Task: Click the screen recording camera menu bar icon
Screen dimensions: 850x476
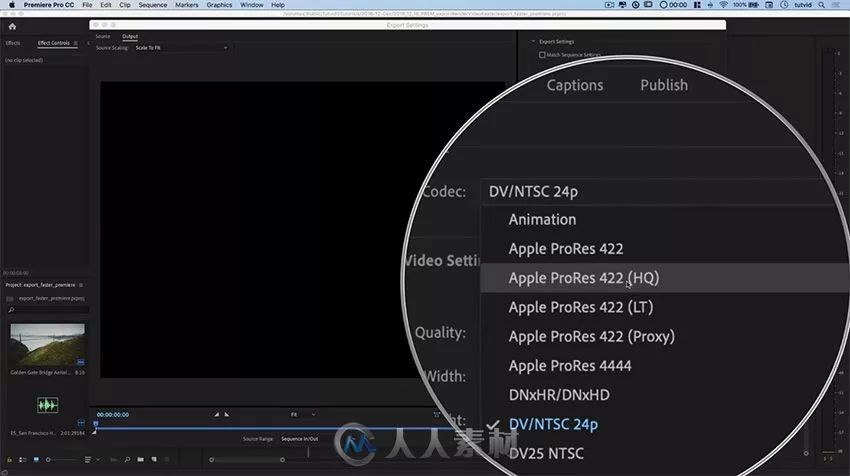Action: coord(609,5)
